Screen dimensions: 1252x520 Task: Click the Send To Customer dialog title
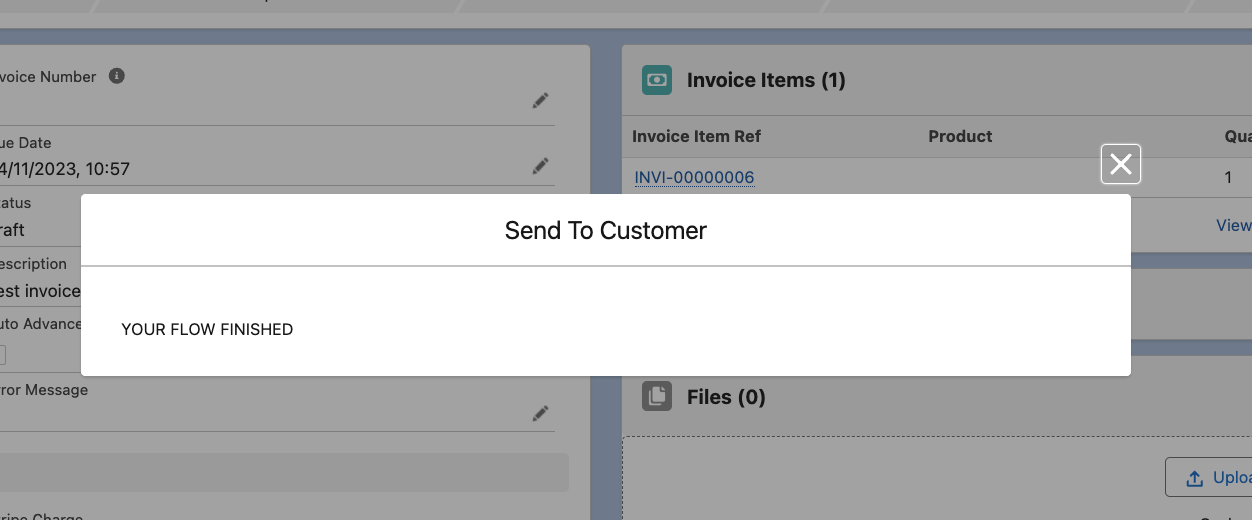click(605, 231)
